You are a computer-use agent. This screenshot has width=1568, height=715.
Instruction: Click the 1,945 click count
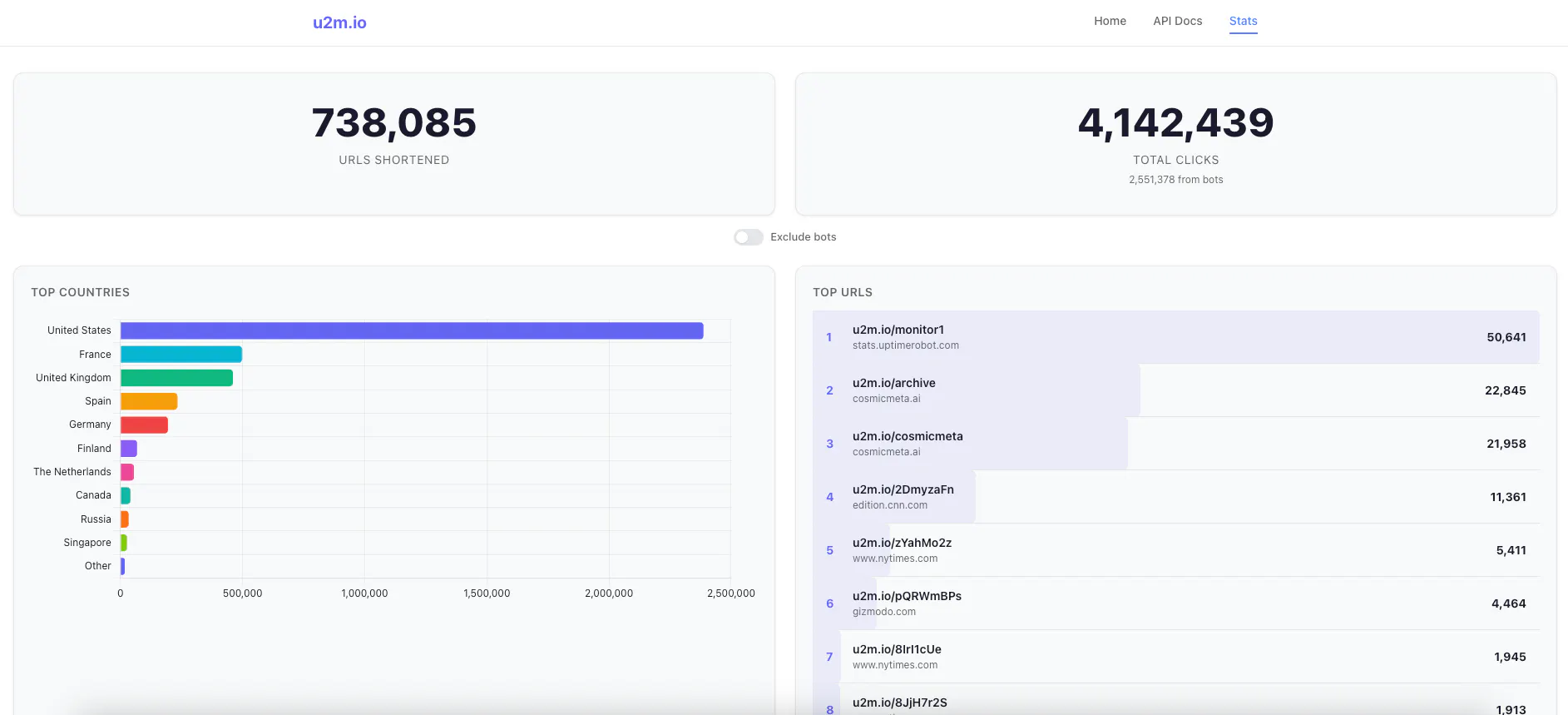(x=1510, y=657)
